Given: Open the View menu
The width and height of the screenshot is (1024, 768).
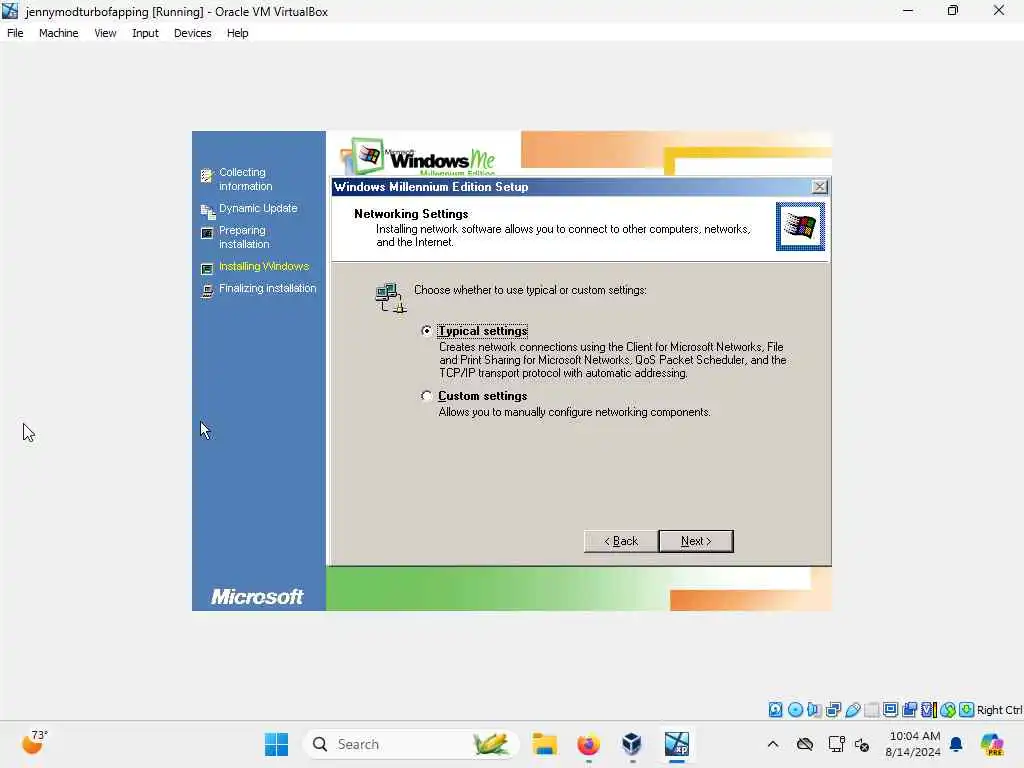Looking at the screenshot, I should click(105, 33).
